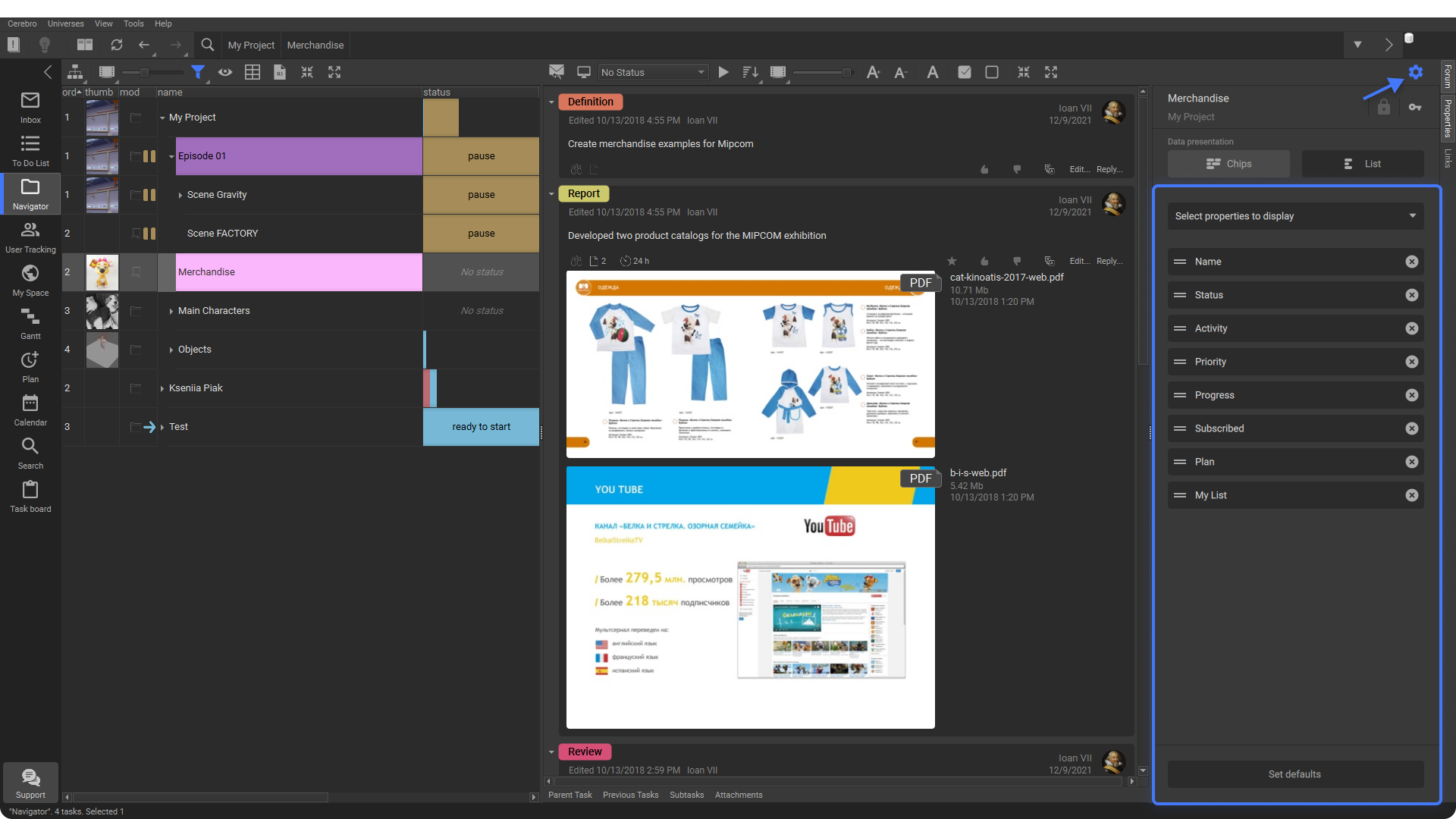
Task: Click Reply on the Definition message
Action: point(1109,169)
